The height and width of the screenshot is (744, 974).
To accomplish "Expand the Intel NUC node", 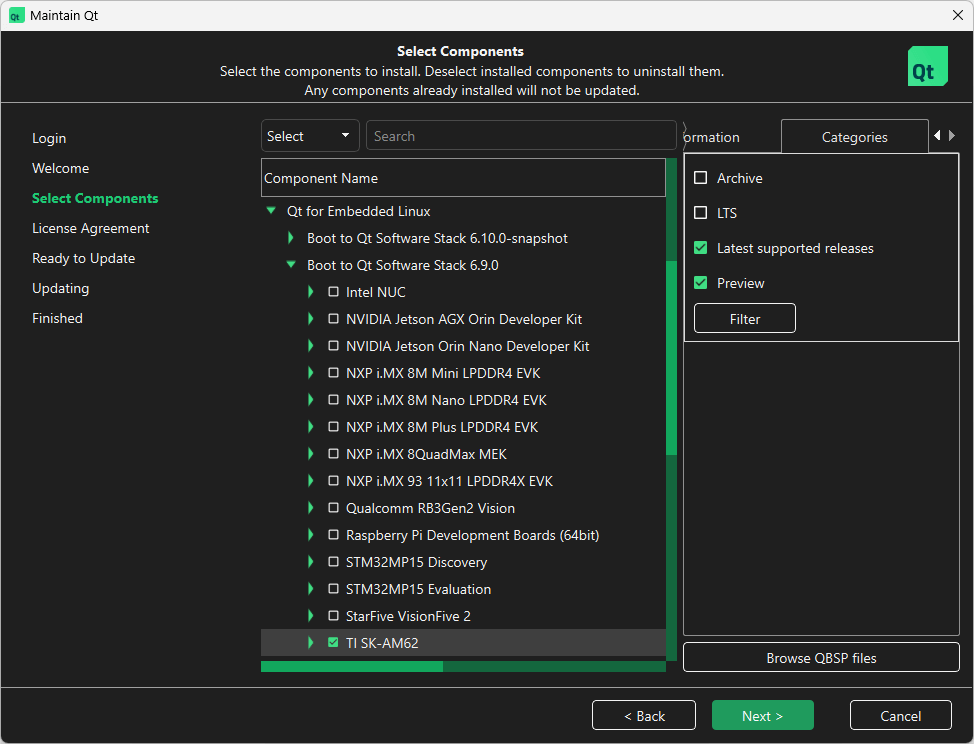I will click(x=311, y=292).
